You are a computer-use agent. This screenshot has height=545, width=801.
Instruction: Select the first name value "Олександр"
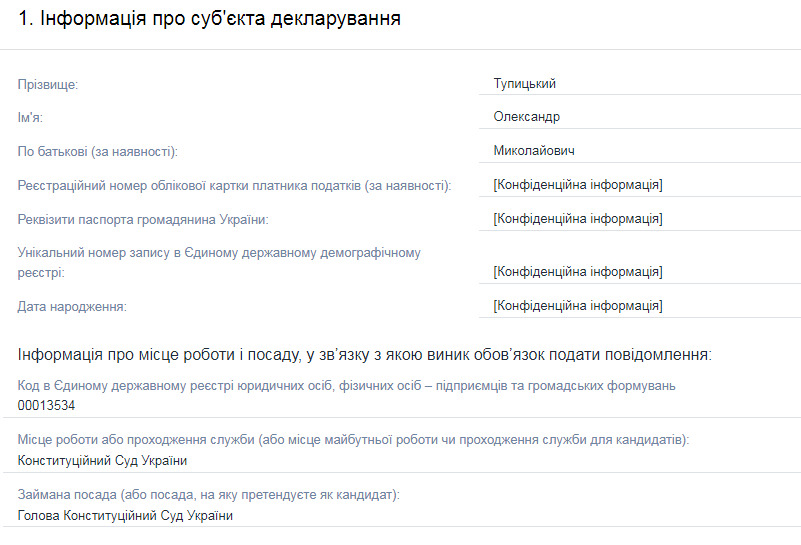pos(526,117)
